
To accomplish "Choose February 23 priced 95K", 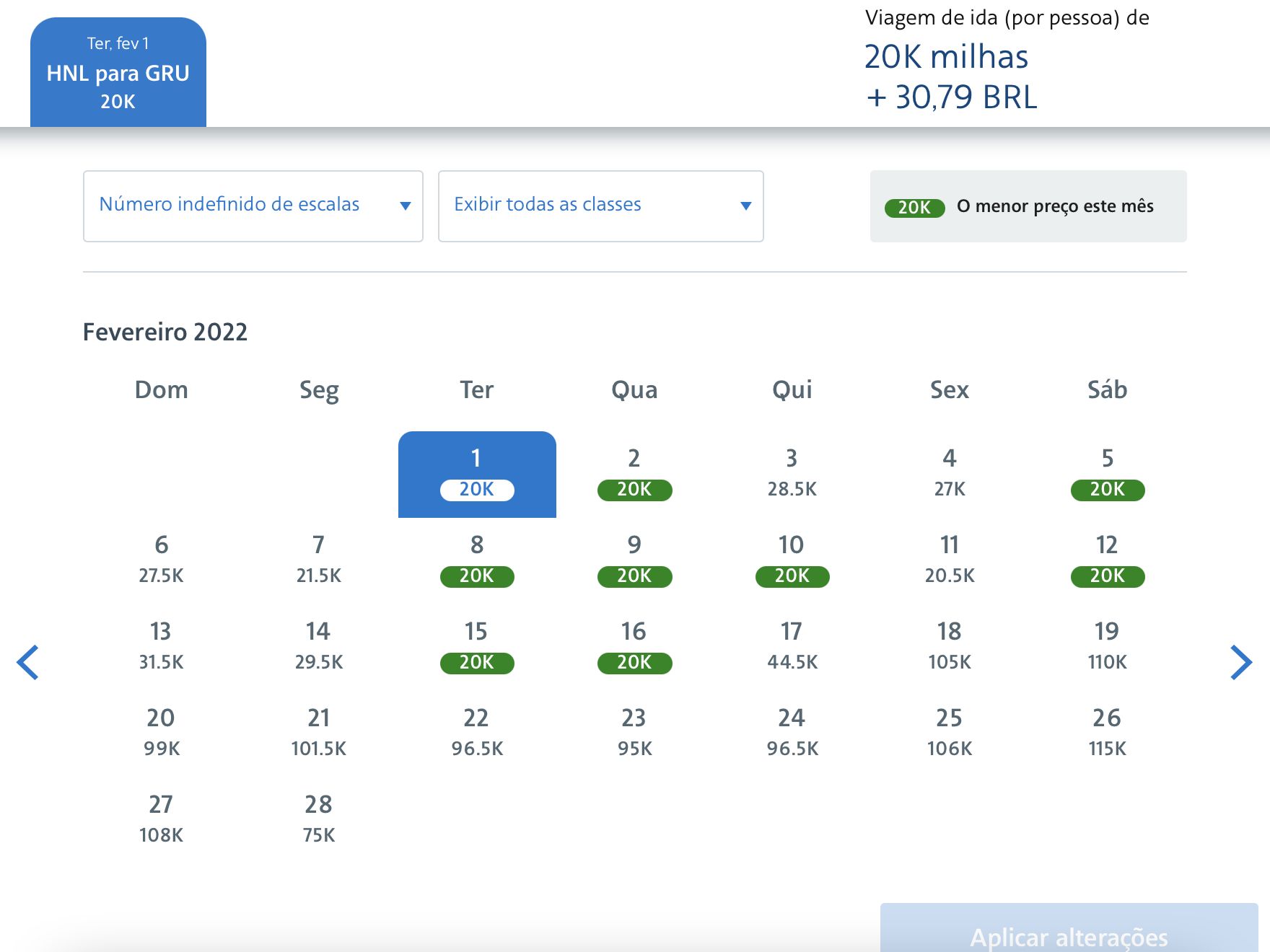I will (x=635, y=734).
